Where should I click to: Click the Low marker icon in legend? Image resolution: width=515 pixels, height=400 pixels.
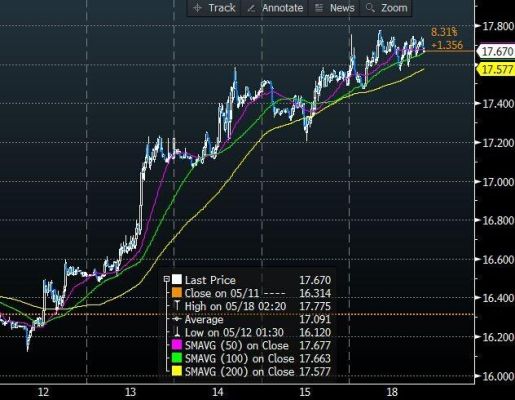(177, 332)
